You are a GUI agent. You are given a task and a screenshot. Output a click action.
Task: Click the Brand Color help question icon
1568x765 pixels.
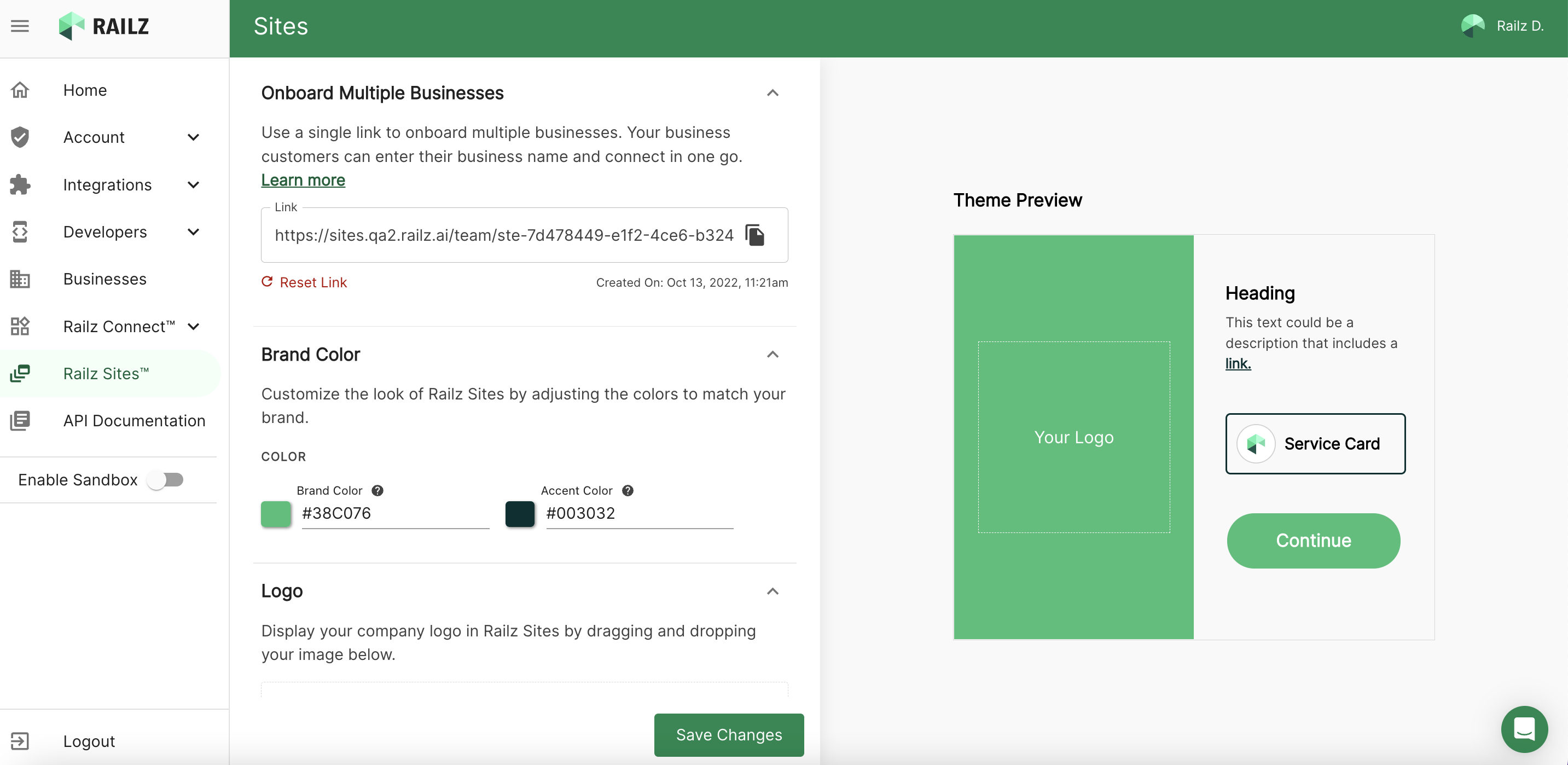(x=378, y=490)
